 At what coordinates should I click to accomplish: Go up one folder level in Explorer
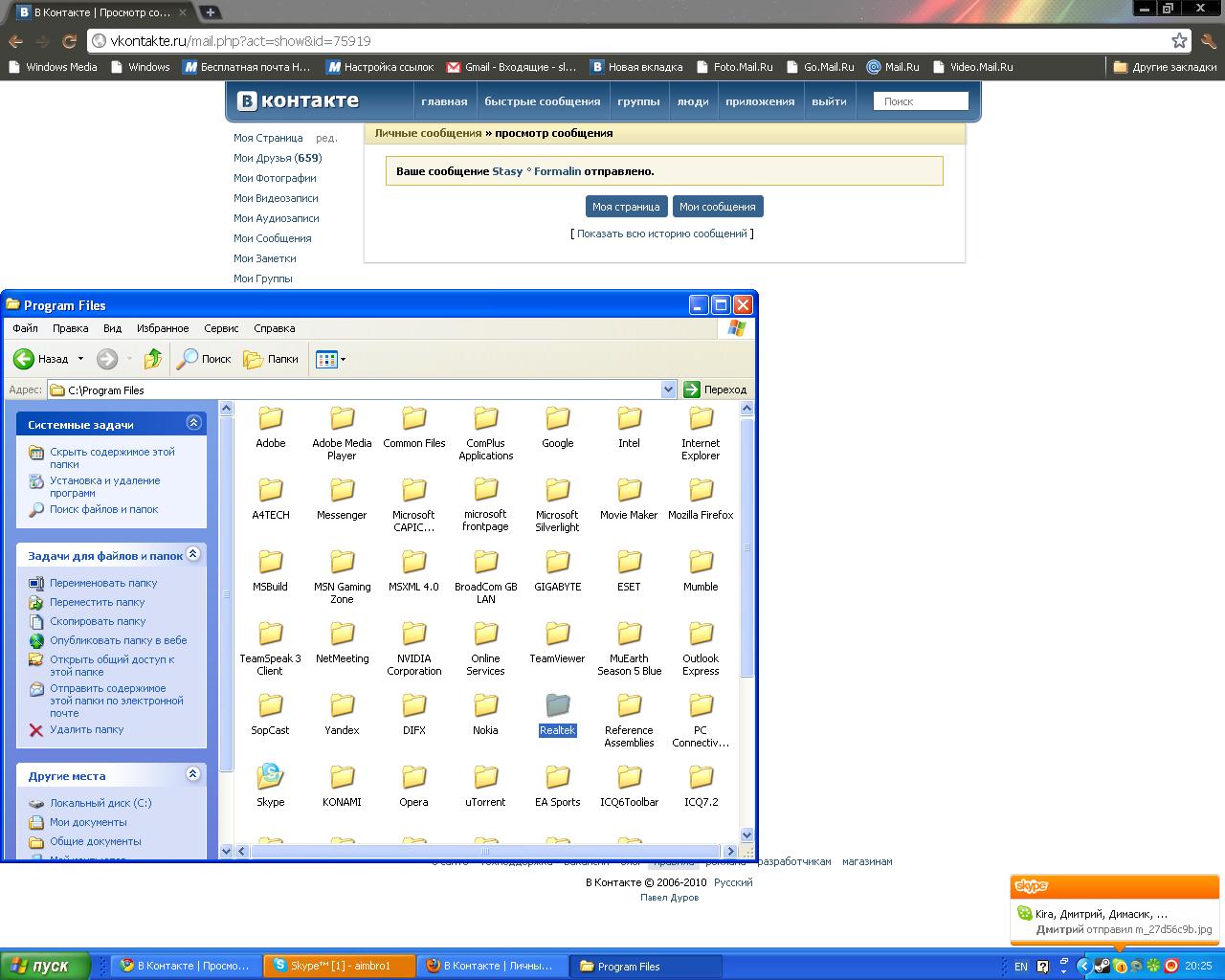[153, 359]
